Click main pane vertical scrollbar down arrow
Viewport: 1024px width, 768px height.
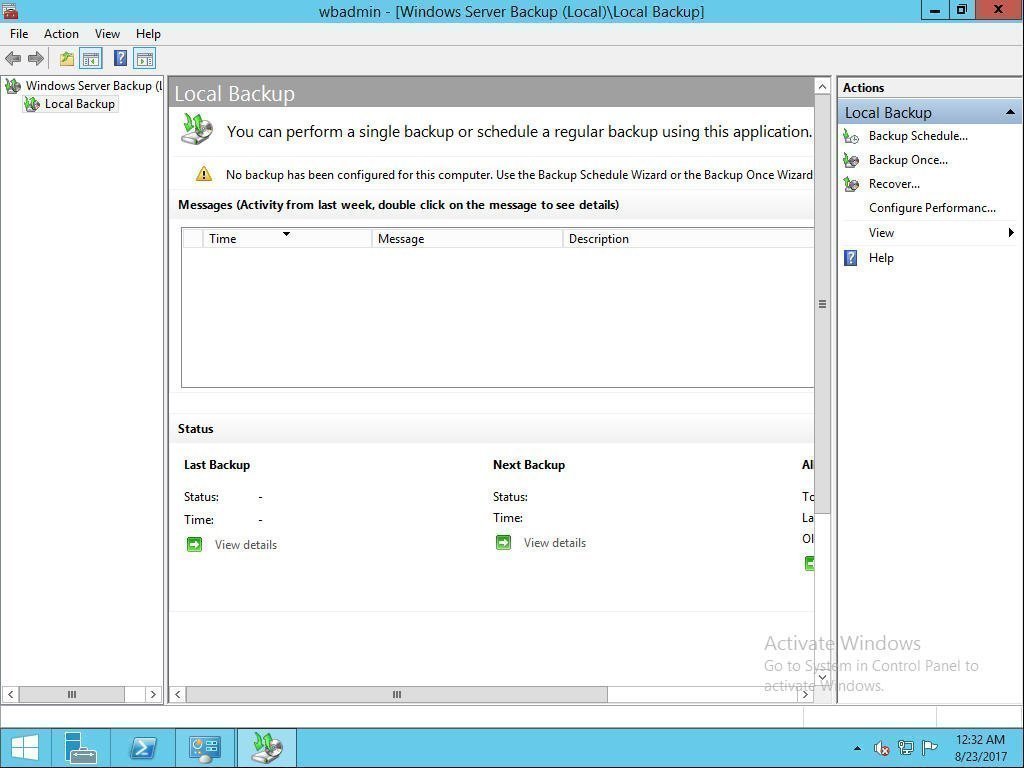click(822, 678)
